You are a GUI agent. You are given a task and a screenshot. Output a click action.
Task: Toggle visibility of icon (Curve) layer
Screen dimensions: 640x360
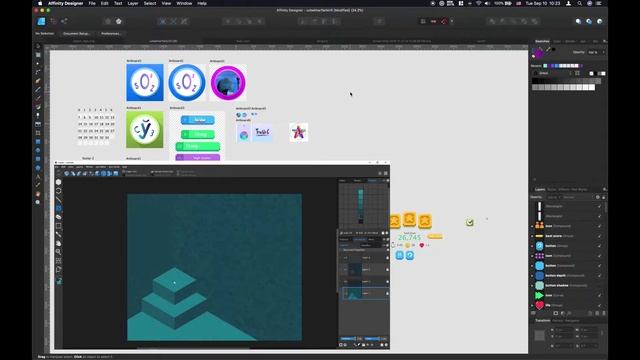tap(599, 295)
